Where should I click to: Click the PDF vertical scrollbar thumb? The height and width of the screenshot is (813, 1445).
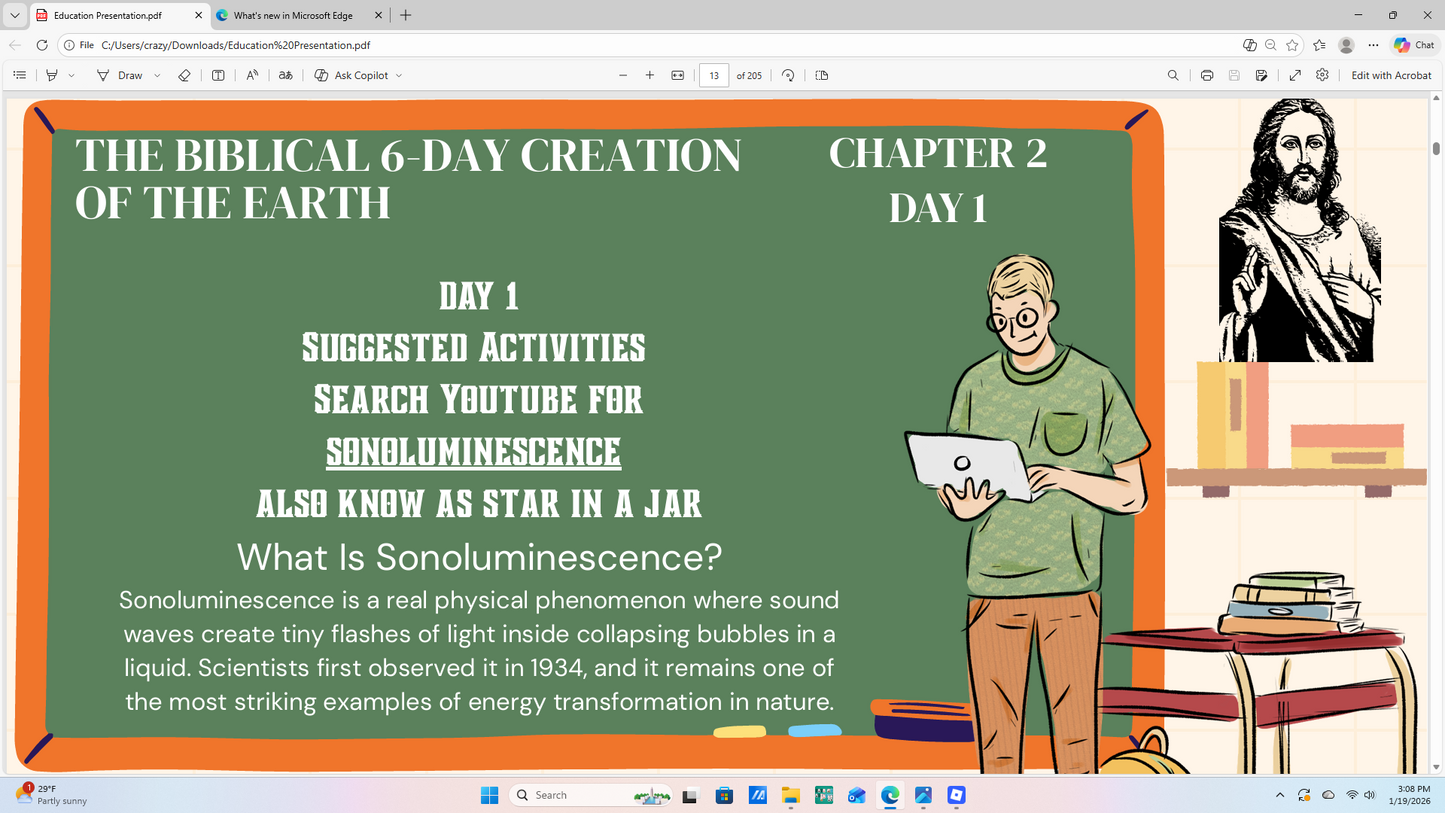coord(1437,149)
